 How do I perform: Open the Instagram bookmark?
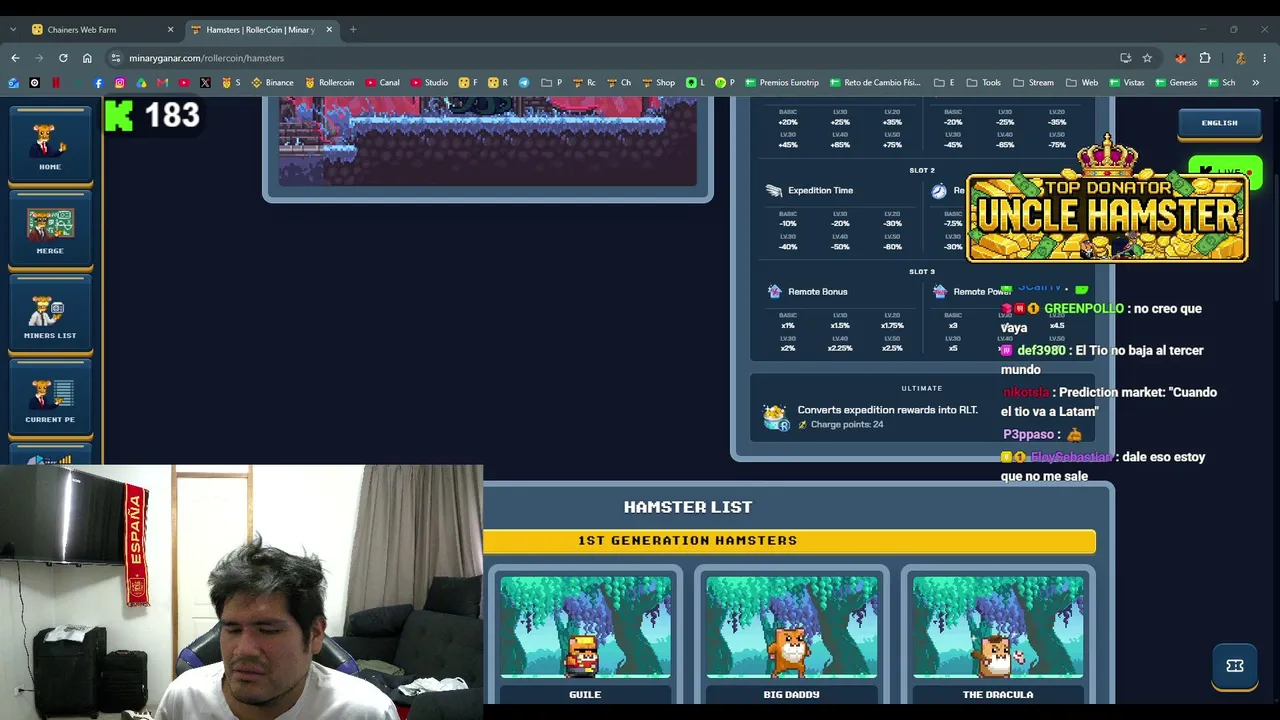point(119,82)
